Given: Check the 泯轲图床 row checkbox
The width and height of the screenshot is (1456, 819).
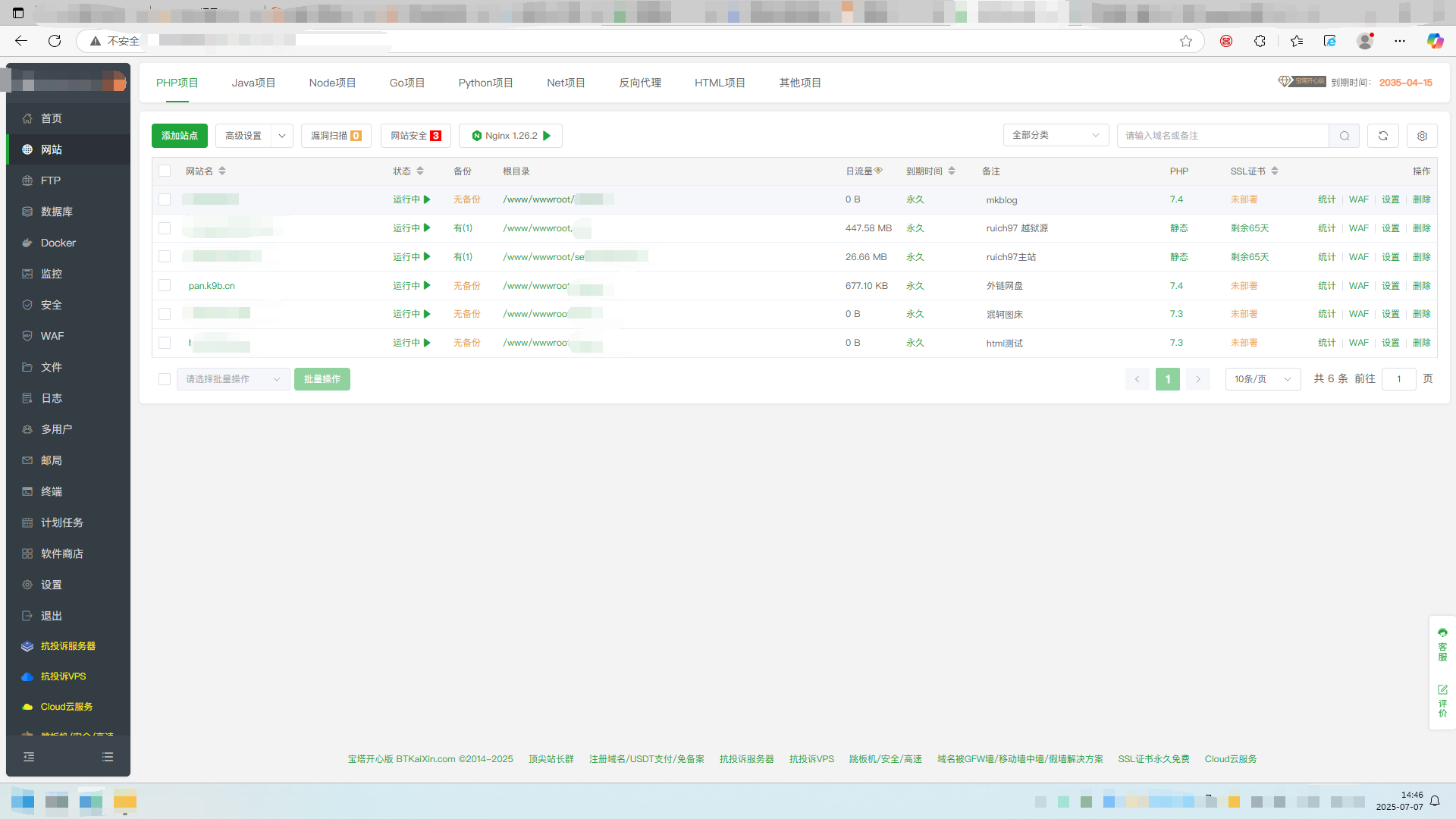Looking at the screenshot, I should click(x=165, y=314).
